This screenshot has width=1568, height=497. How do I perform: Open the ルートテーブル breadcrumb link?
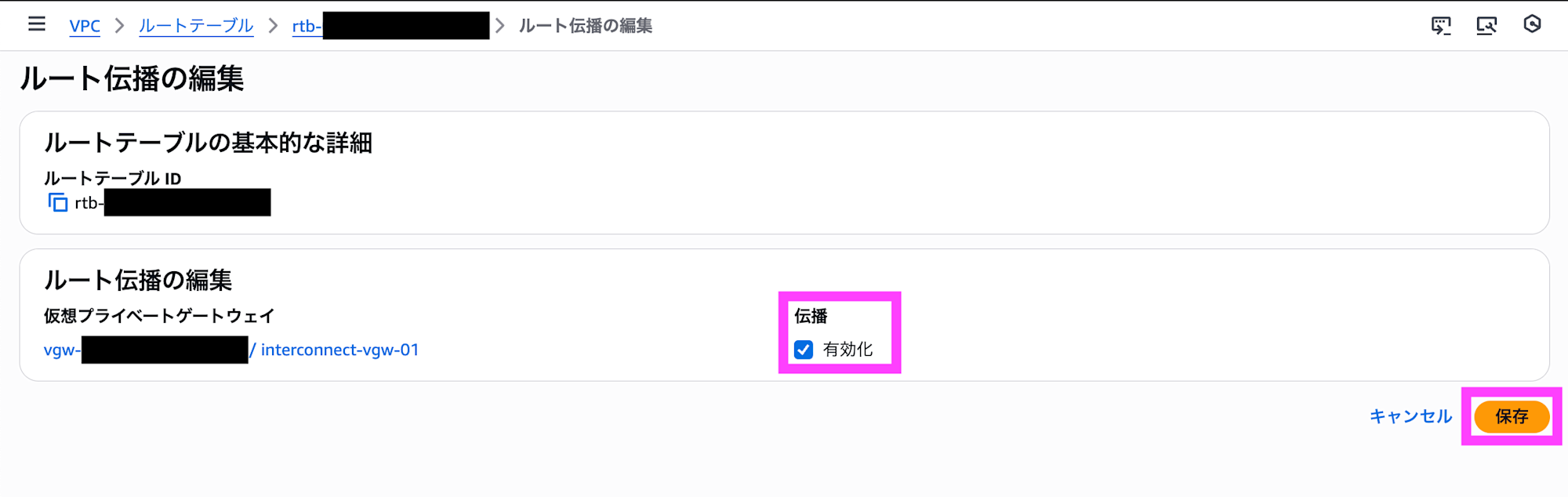pos(196,26)
